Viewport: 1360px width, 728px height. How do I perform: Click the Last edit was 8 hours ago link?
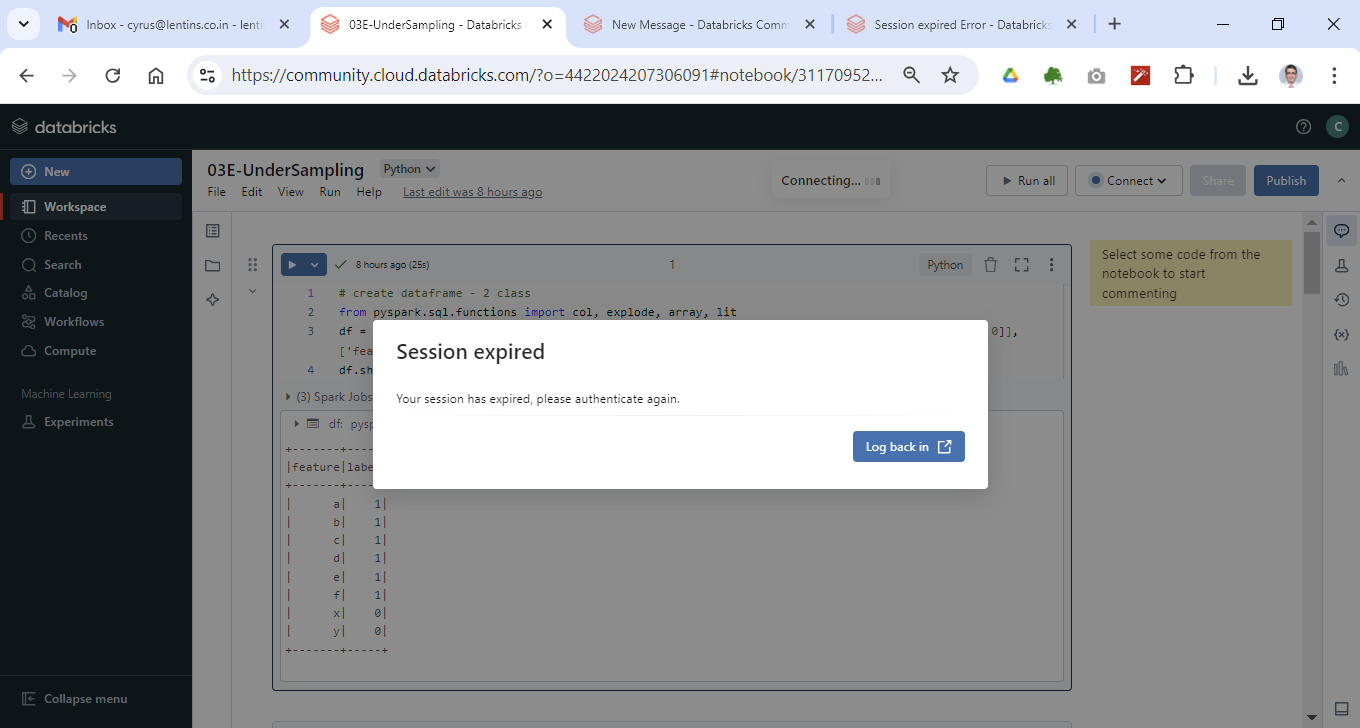472,192
